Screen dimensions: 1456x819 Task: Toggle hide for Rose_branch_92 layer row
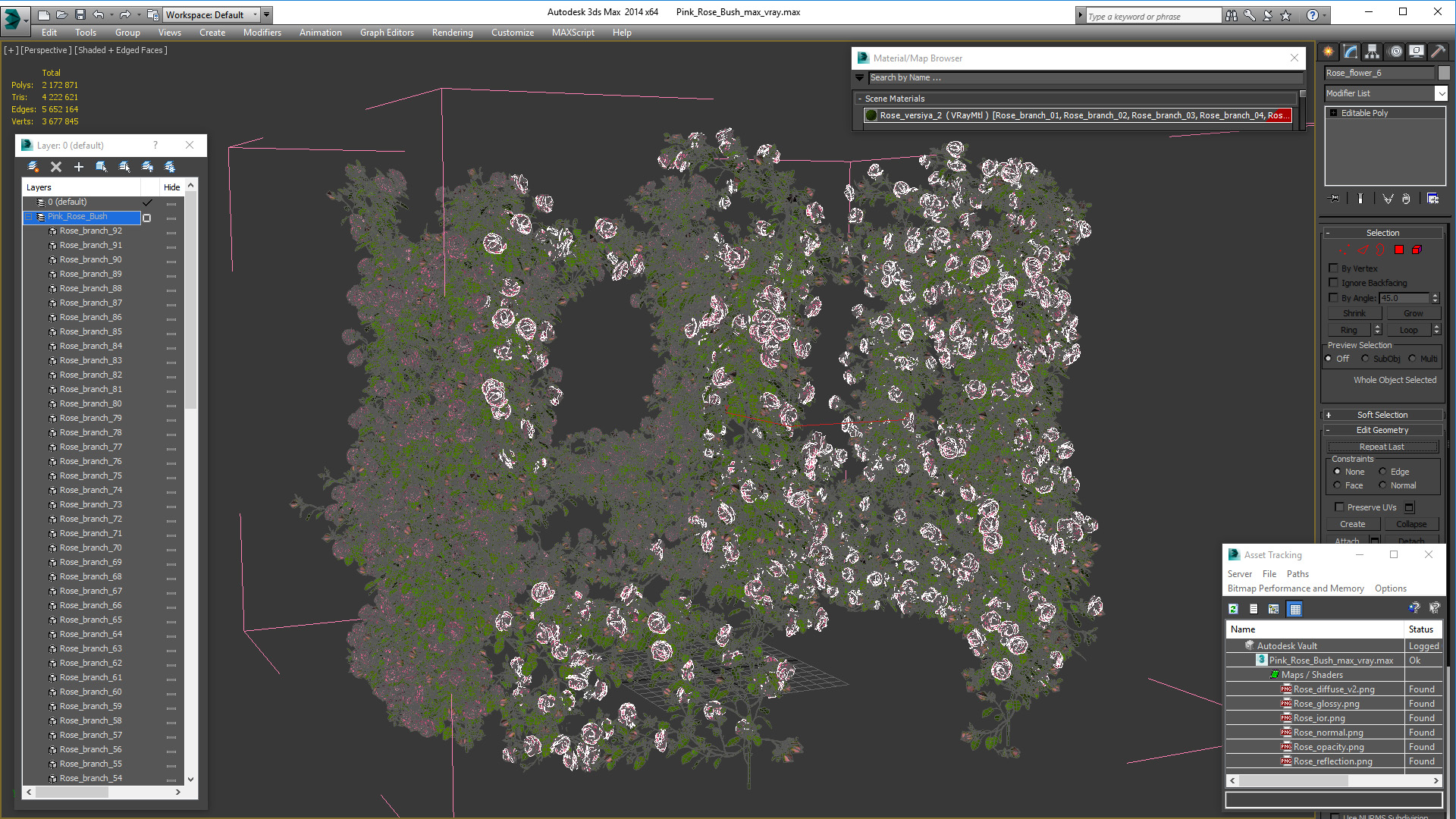pos(171,232)
